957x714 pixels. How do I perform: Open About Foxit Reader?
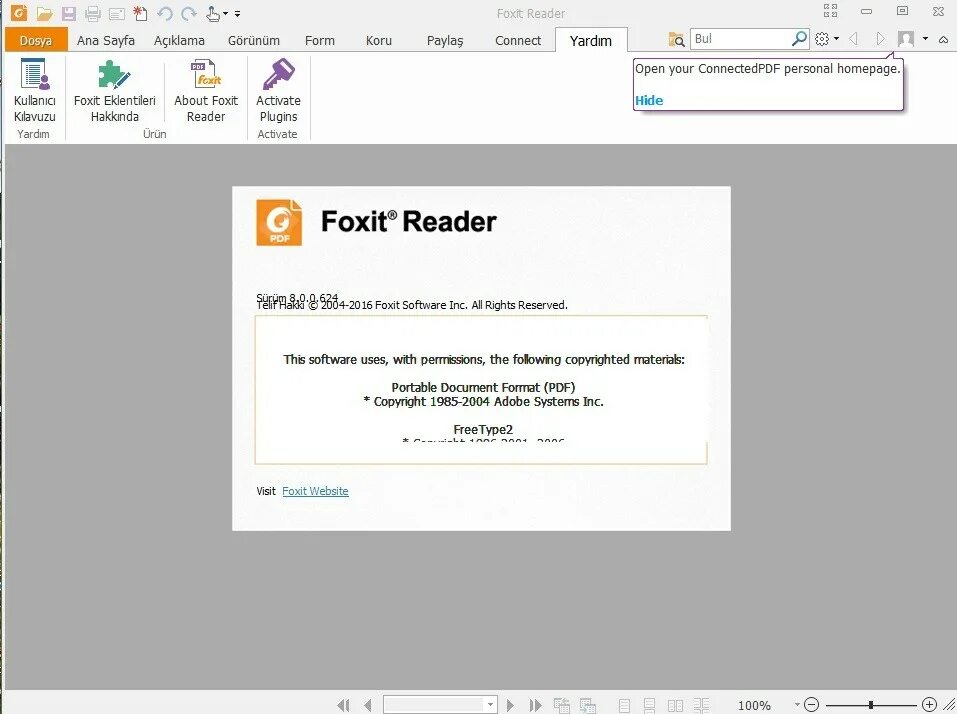click(x=206, y=90)
